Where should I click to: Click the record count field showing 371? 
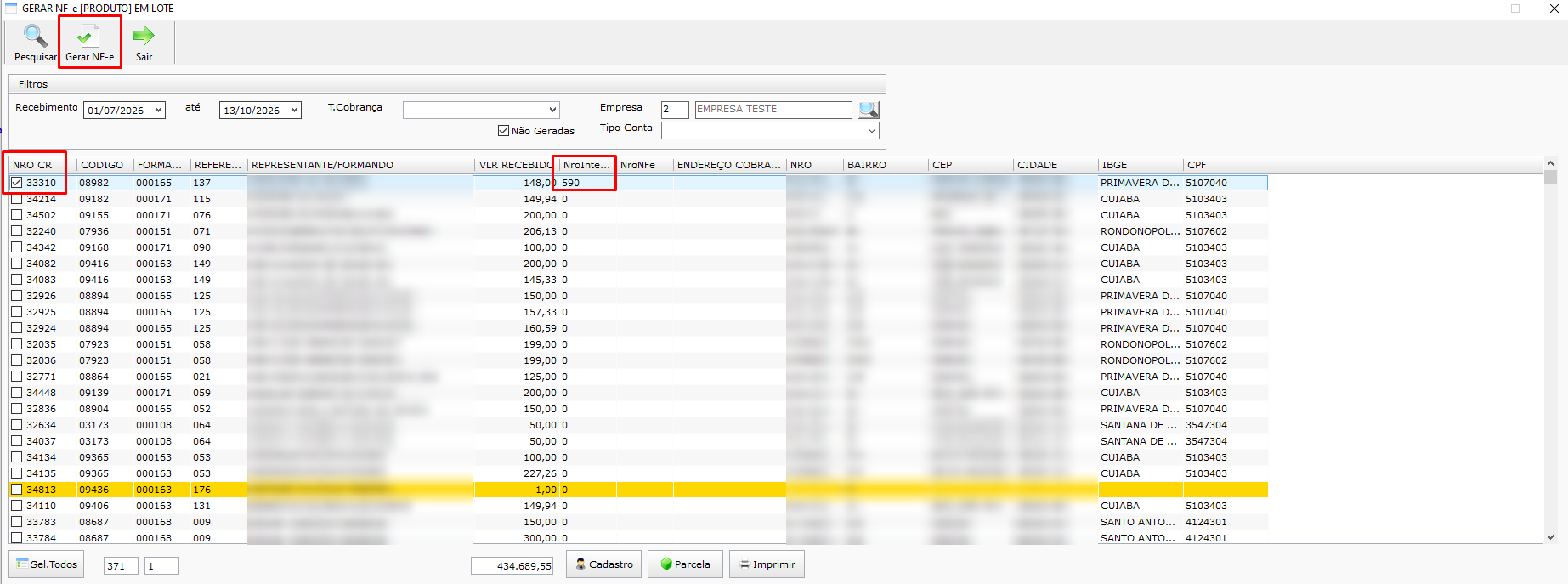[121, 566]
